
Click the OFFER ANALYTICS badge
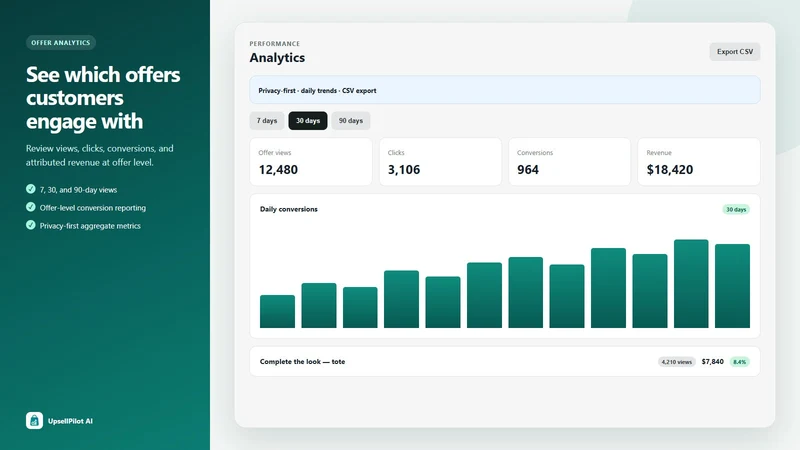click(x=61, y=42)
